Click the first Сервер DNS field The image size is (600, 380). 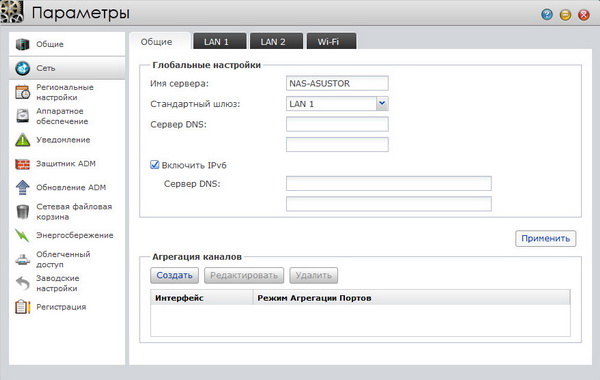pyautogui.click(x=337, y=124)
